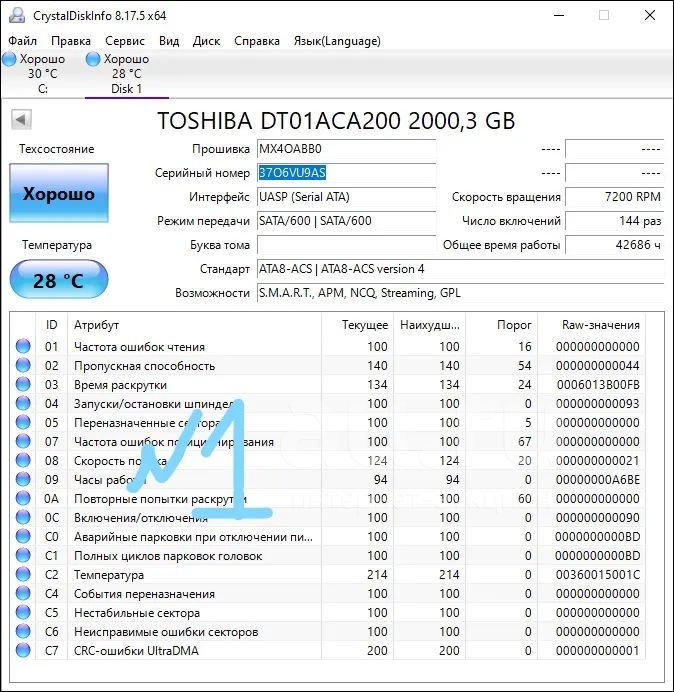
Task: Click status icon for attribute C4
Action: pos(23,593)
